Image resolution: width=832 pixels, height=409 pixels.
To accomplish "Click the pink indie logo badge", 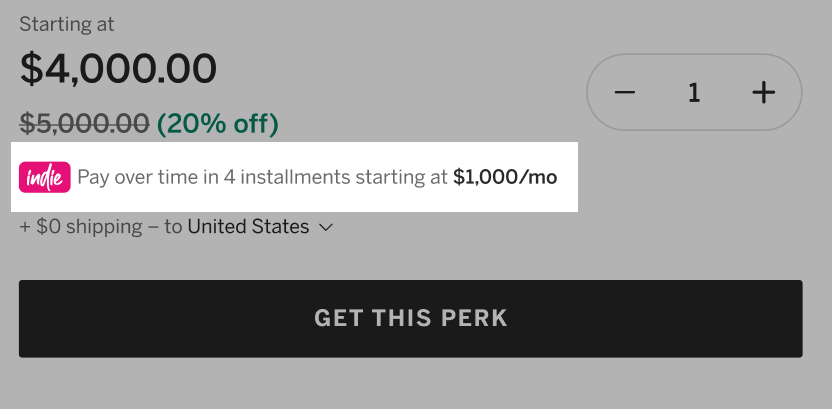I will pyautogui.click(x=45, y=177).
